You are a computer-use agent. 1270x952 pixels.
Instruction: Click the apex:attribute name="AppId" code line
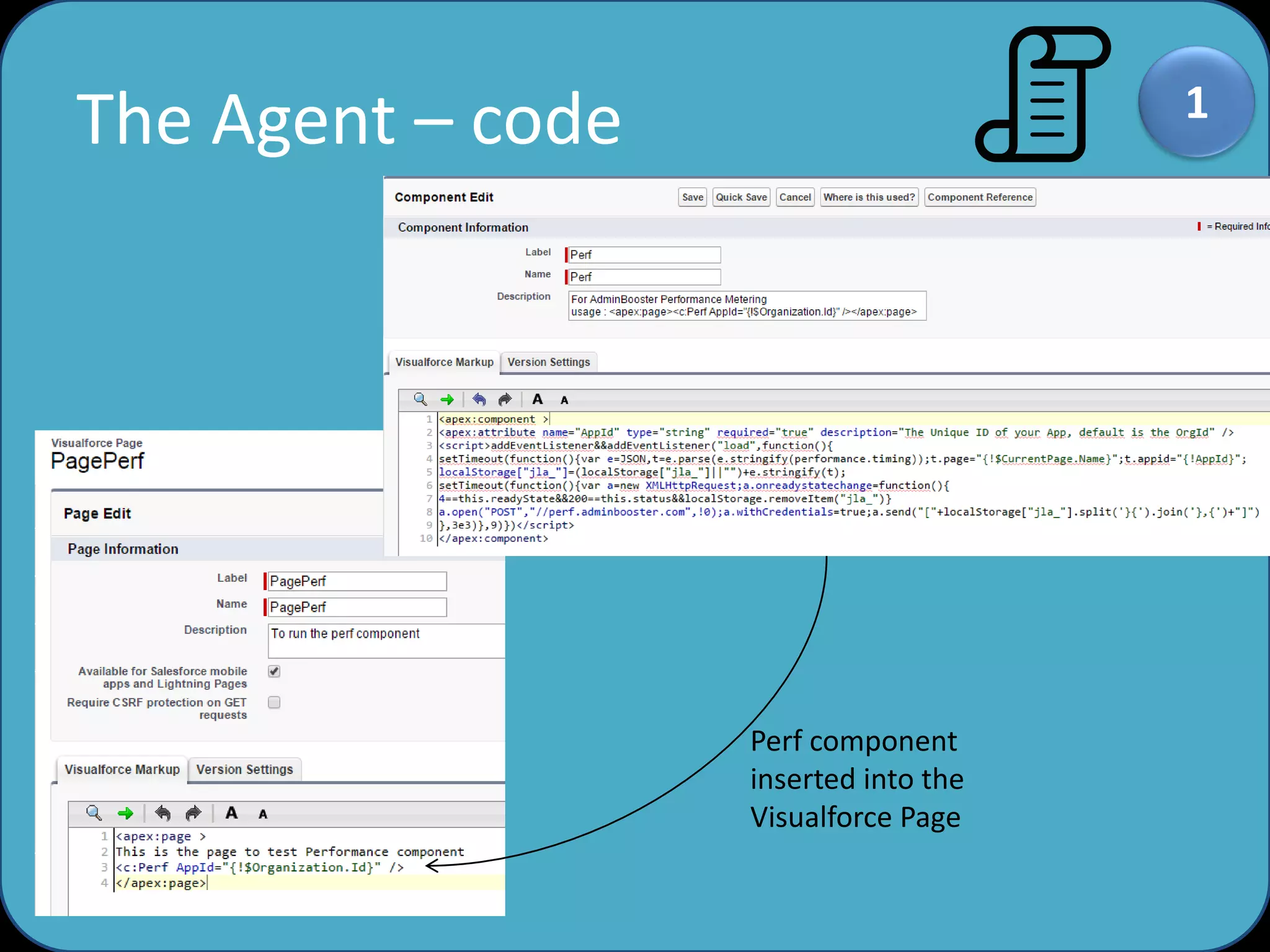point(836,433)
